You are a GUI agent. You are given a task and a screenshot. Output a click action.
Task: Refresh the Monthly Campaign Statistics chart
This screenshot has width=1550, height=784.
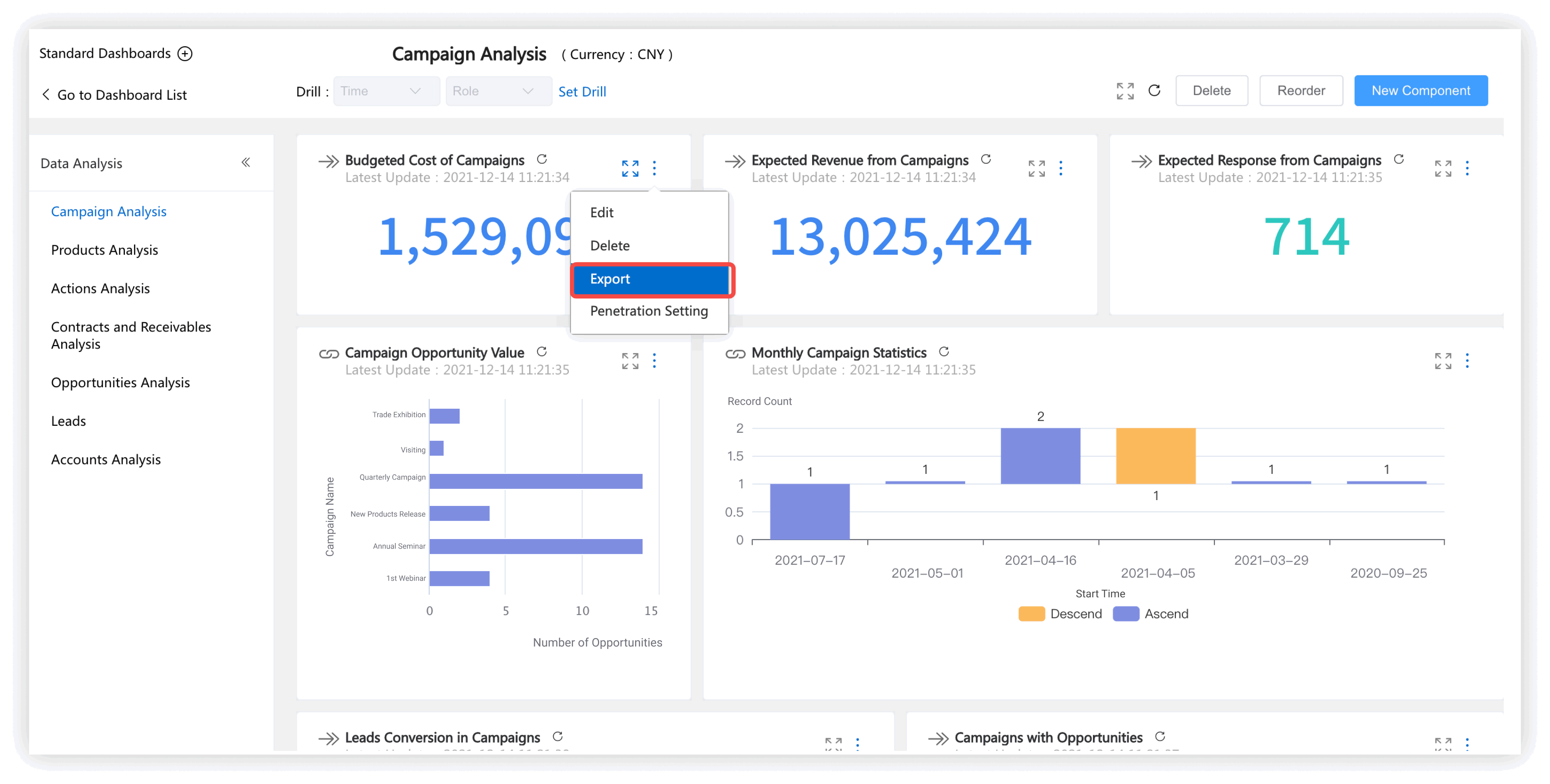coord(944,352)
